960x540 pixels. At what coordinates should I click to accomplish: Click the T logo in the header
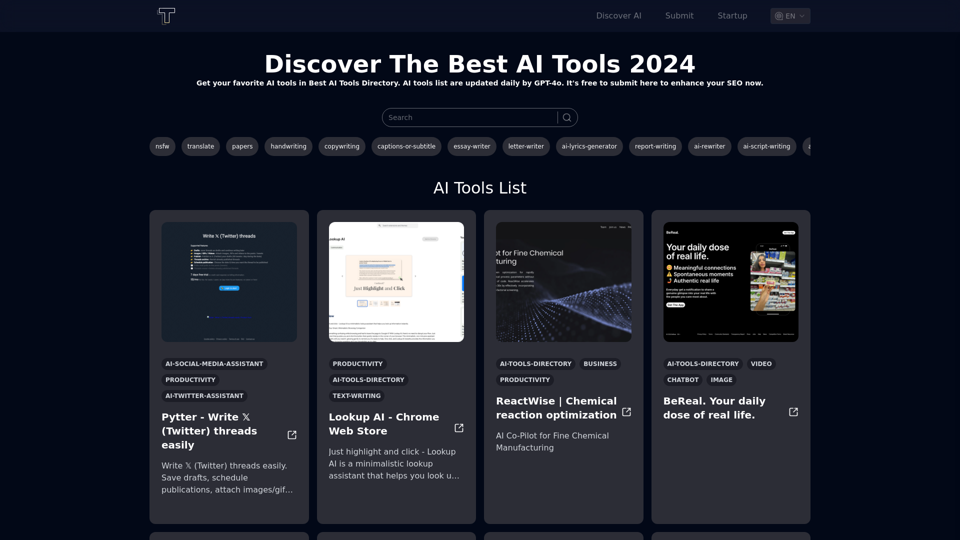pos(166,16)
